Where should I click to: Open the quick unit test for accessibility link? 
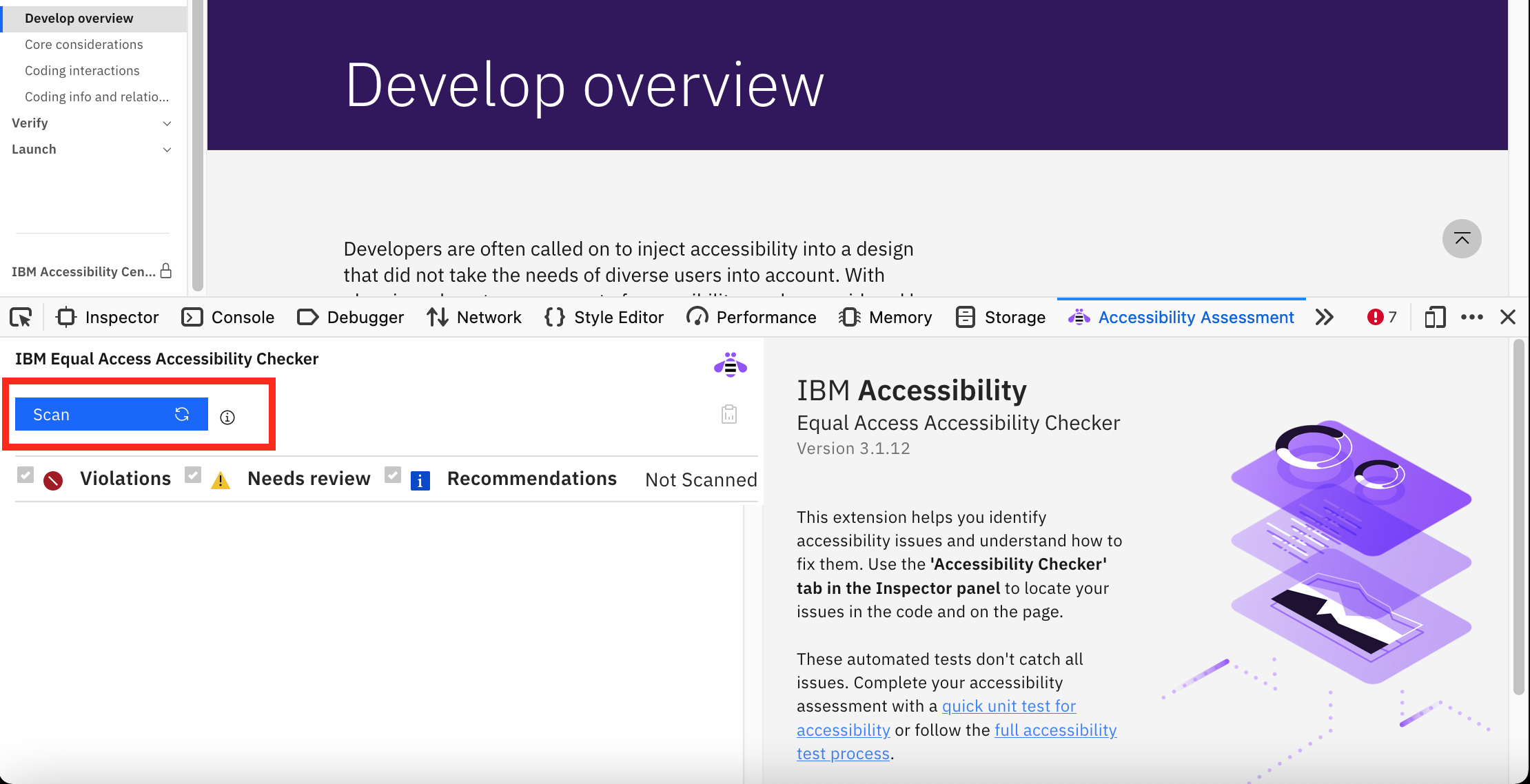[x=1008, y=707]
